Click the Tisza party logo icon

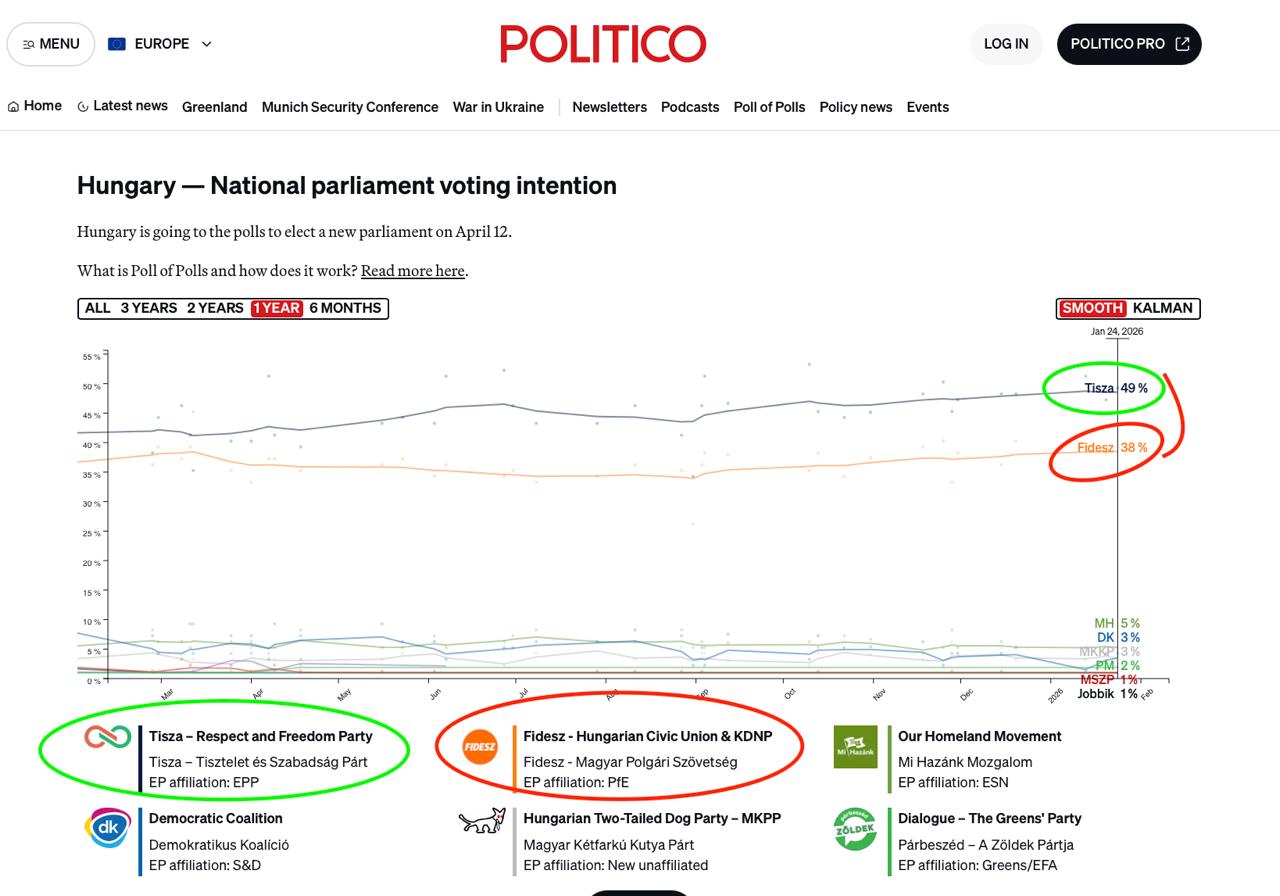pyautogui.click(x=107, y=738)
